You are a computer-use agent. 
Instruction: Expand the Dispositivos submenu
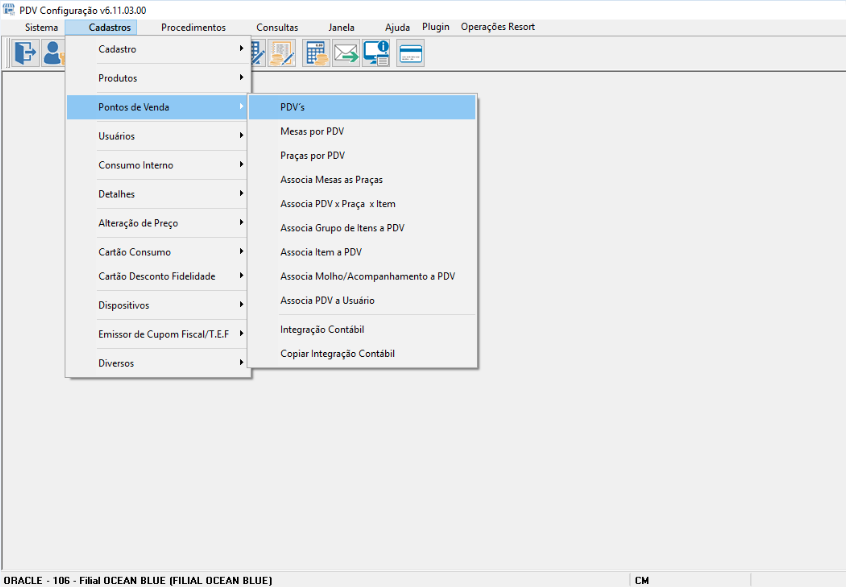[x=158, y=305]
